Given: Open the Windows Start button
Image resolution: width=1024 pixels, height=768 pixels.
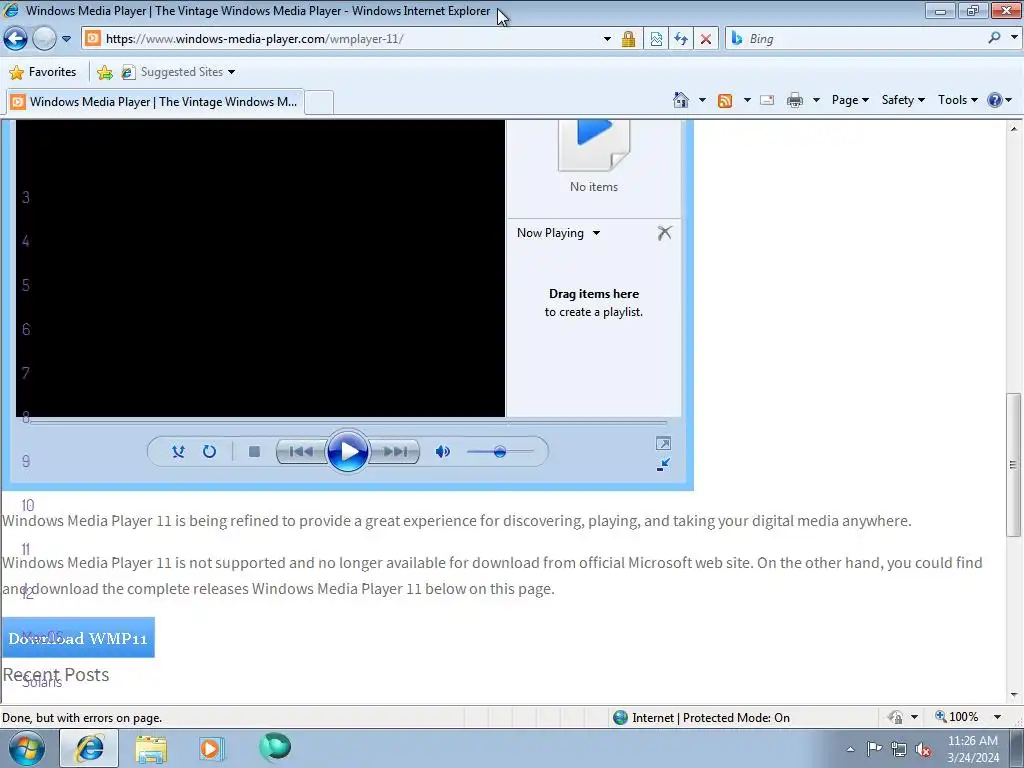Looking at the screenshot, I should coord(26,748).
